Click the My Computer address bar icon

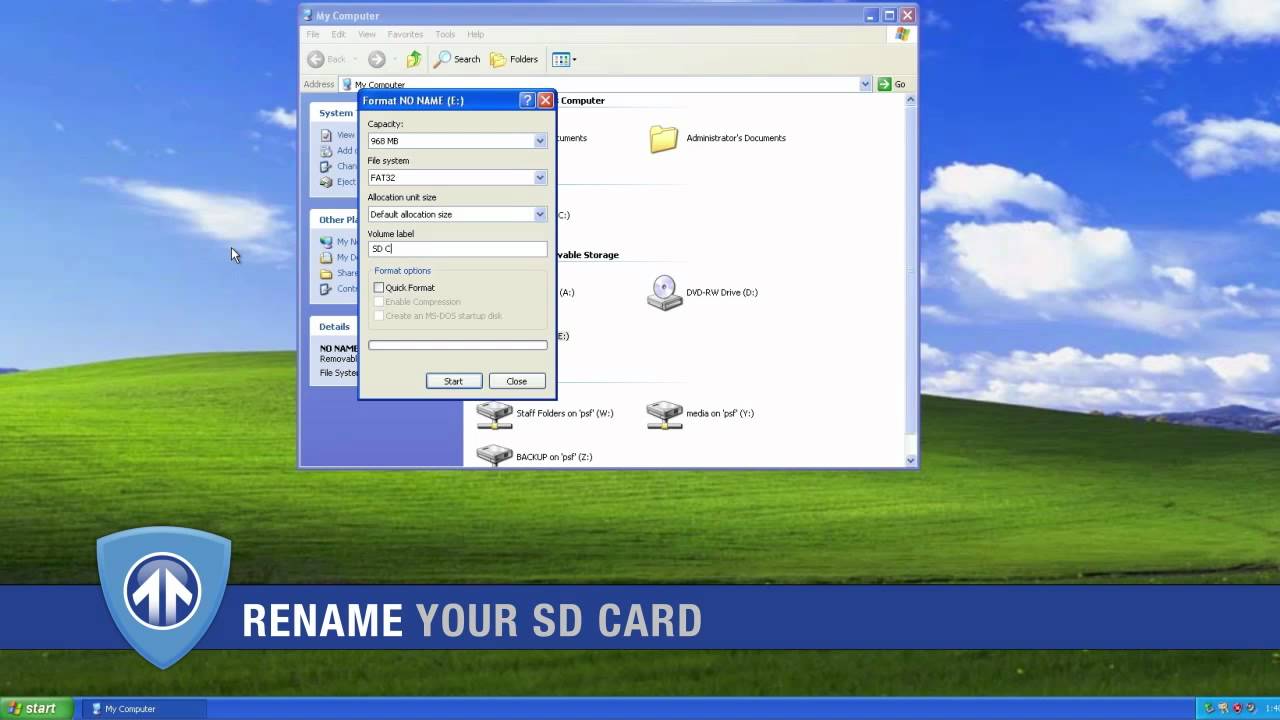tap(346, 85)
